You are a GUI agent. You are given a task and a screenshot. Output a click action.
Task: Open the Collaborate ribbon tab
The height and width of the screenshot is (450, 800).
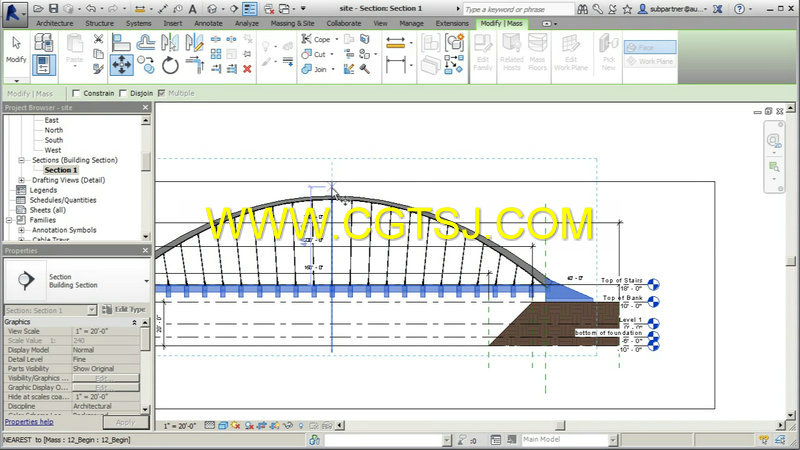(x=344, y=23)
